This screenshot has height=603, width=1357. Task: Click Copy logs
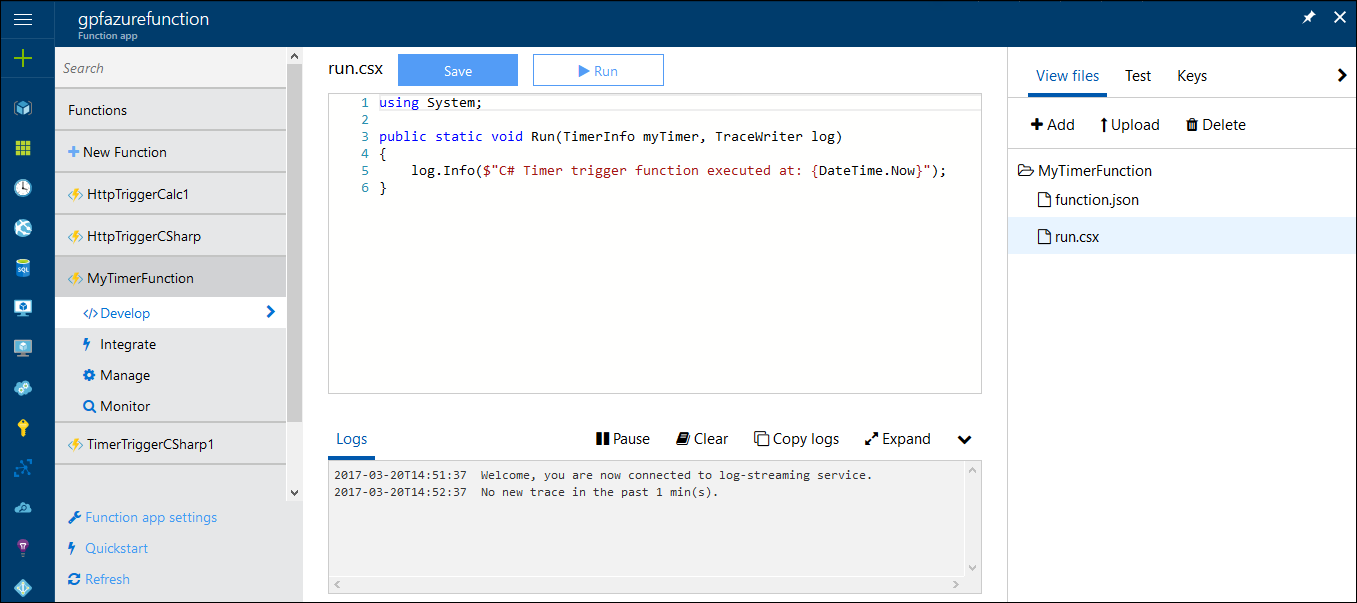796,439
